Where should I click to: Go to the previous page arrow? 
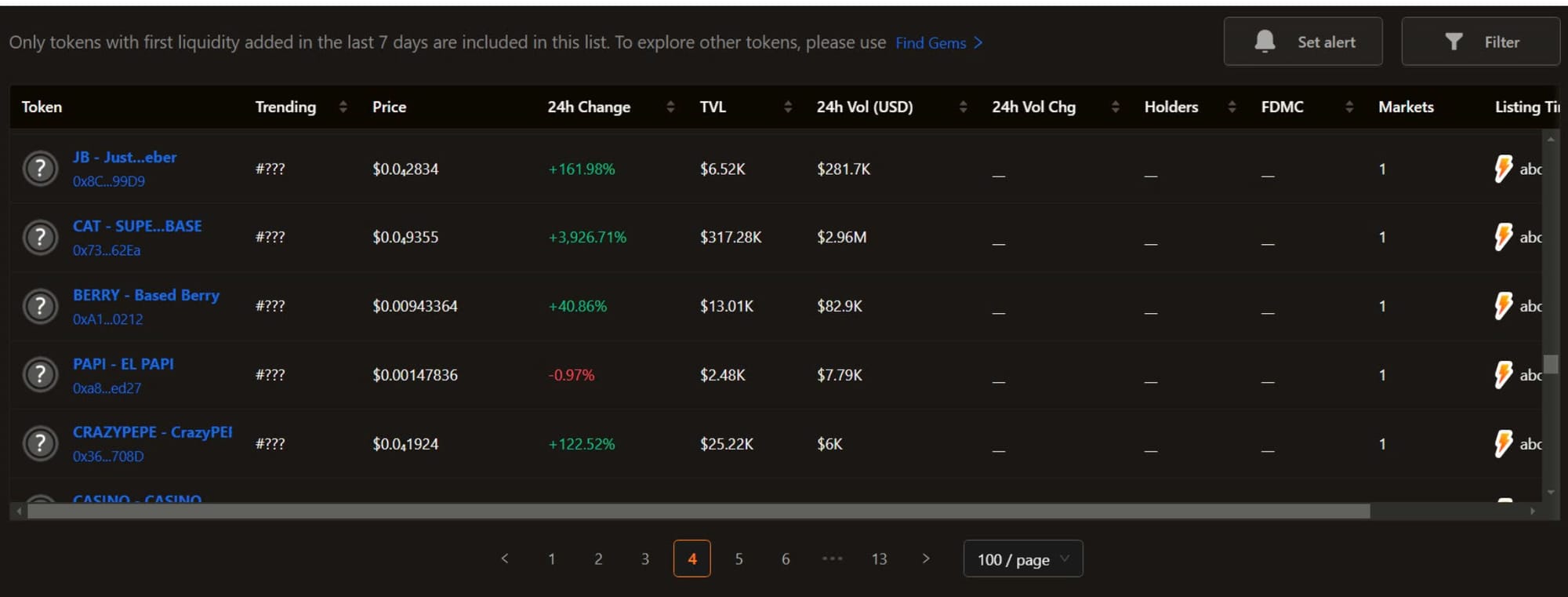click(505, 559)
